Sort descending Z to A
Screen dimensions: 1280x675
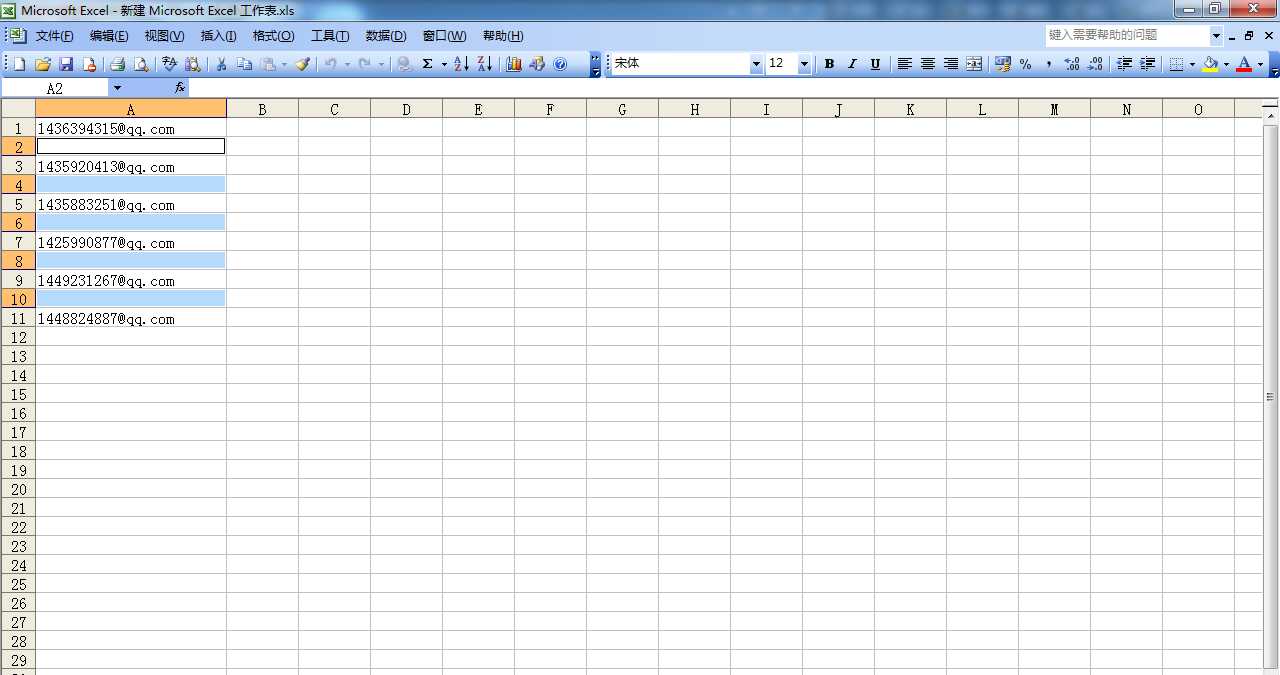pos(485,64)
